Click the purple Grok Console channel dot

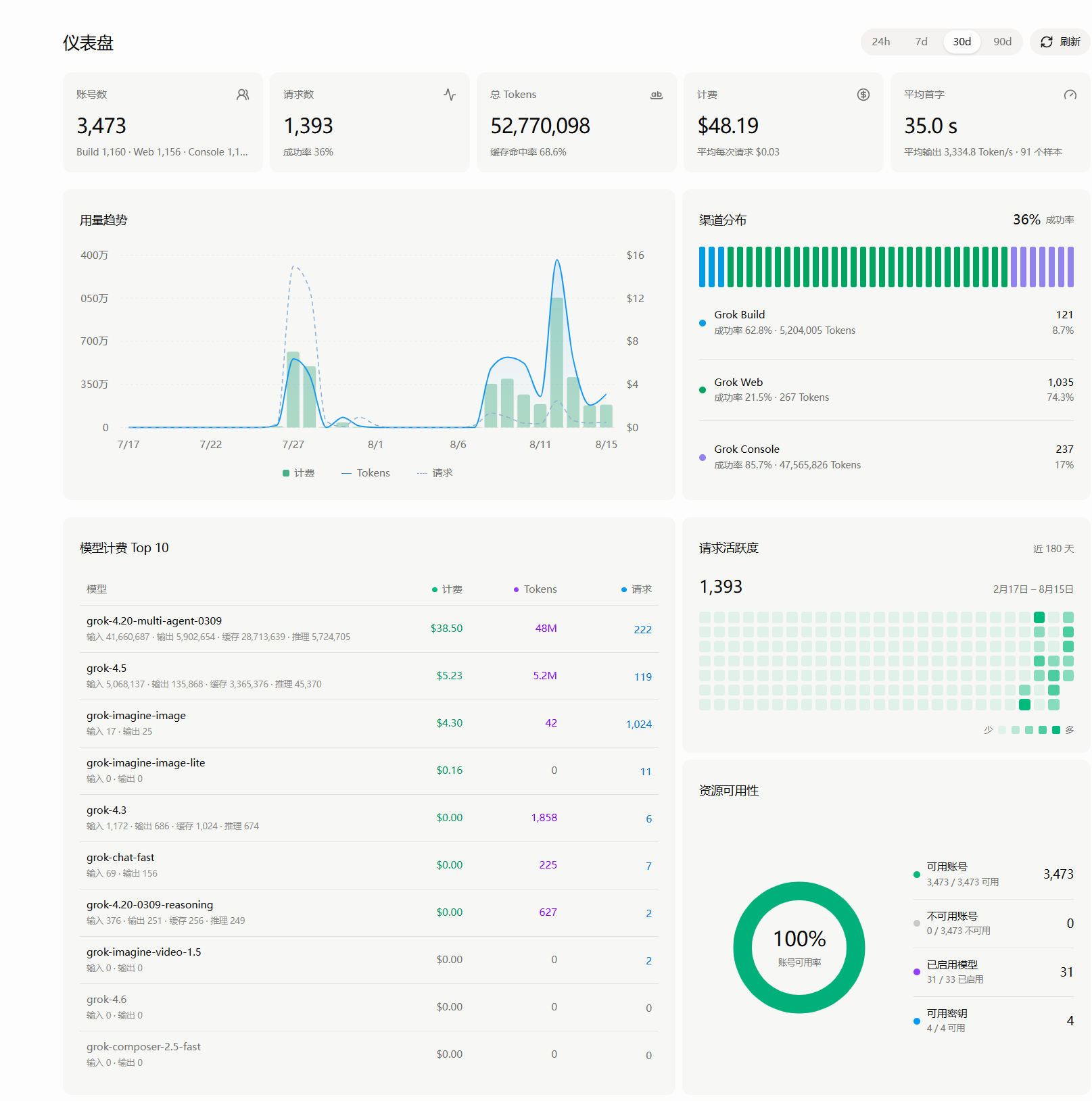[703, 458]
